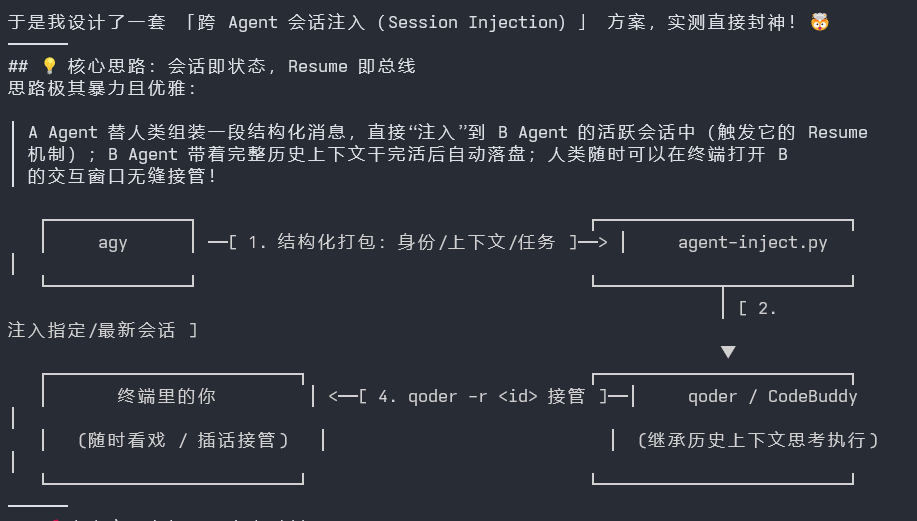
Task: Click the "qoder / CodeBuddy" text
Action: (773, 396)
